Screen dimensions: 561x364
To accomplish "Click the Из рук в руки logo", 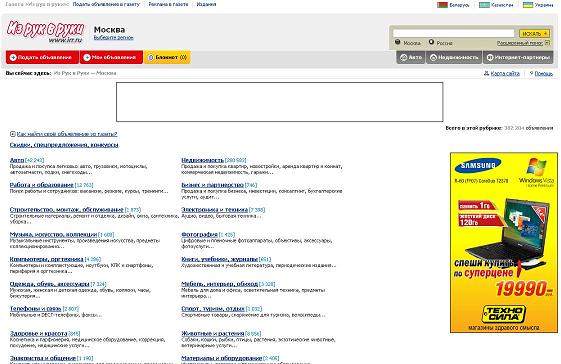I will tap(45, 32).
